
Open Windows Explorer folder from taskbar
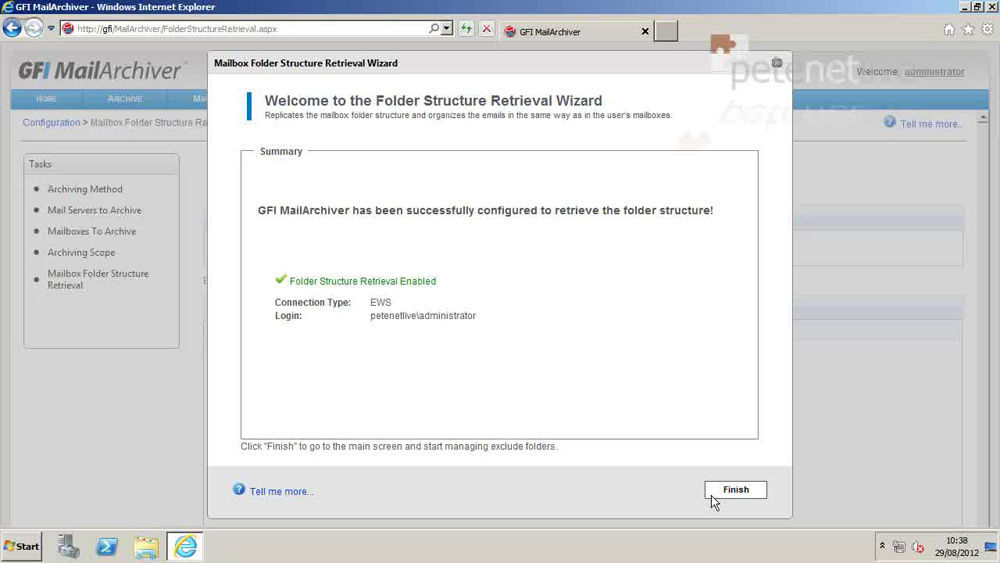(146, 546)
